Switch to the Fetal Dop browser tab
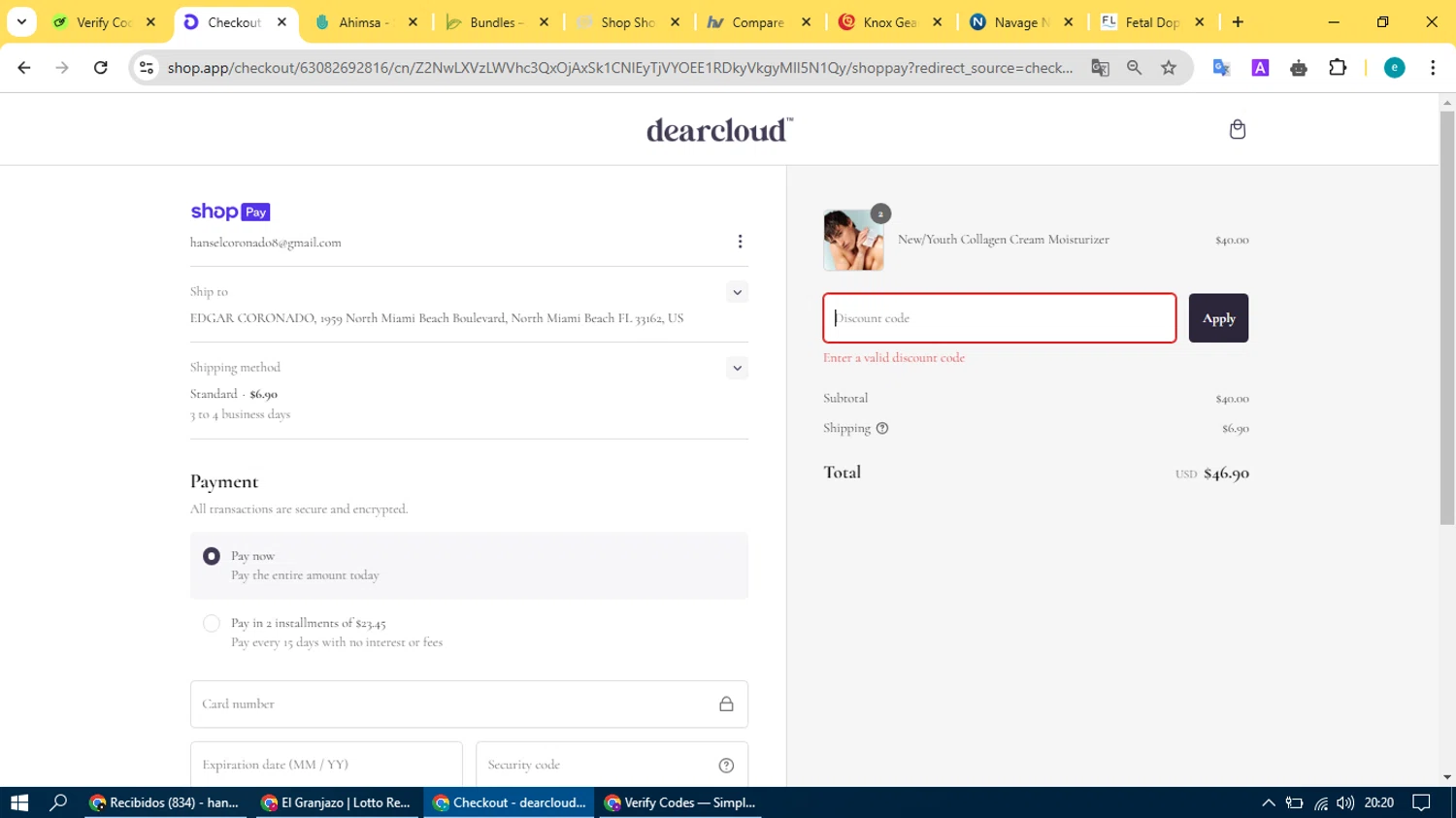Screen dimensions: 1456x818 coord(1151,22)
